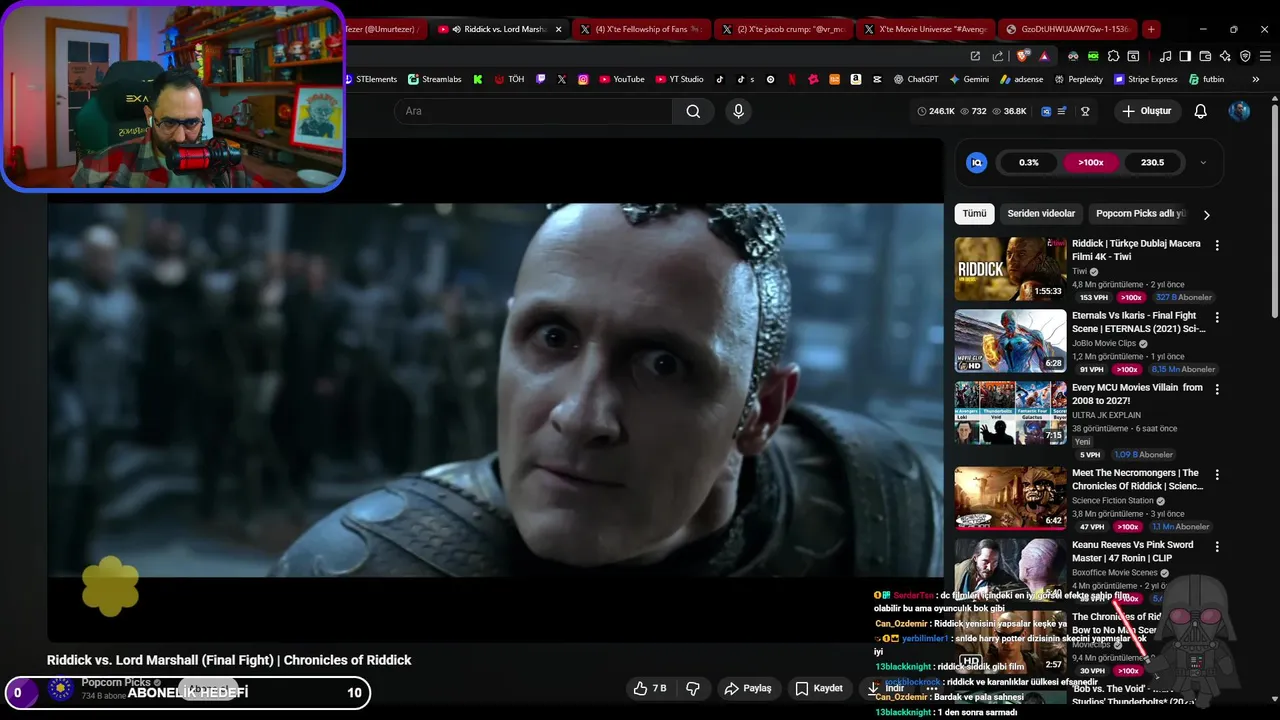
Task: Click the >100x vidIQ score pill
Action: pos(1091,162)
